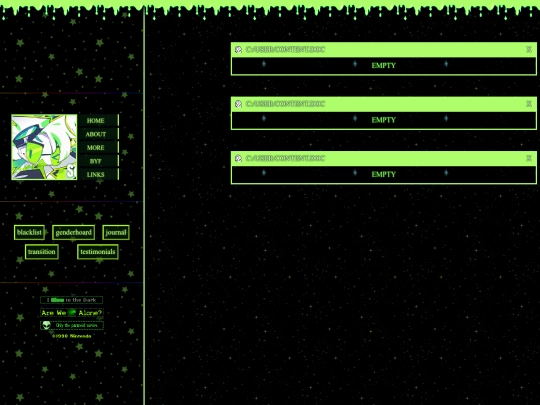Click EMPTY text in the middle window
Image resolution: width=540 pixels, height=405 pixels.
coord(384,120)
